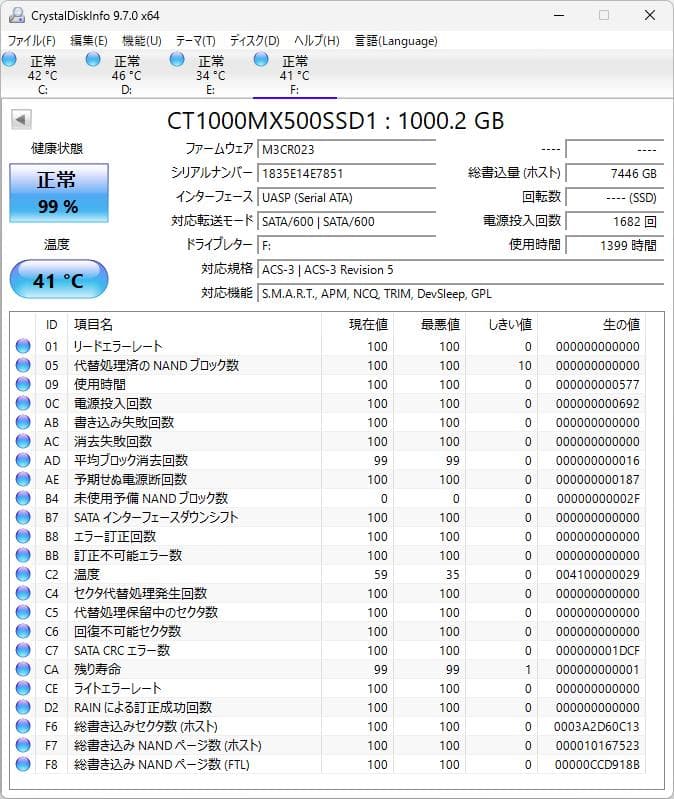Click status orb of row CE ライトエラーレート
Viewport: 674px width, 799px height.
tap(23, 688)
